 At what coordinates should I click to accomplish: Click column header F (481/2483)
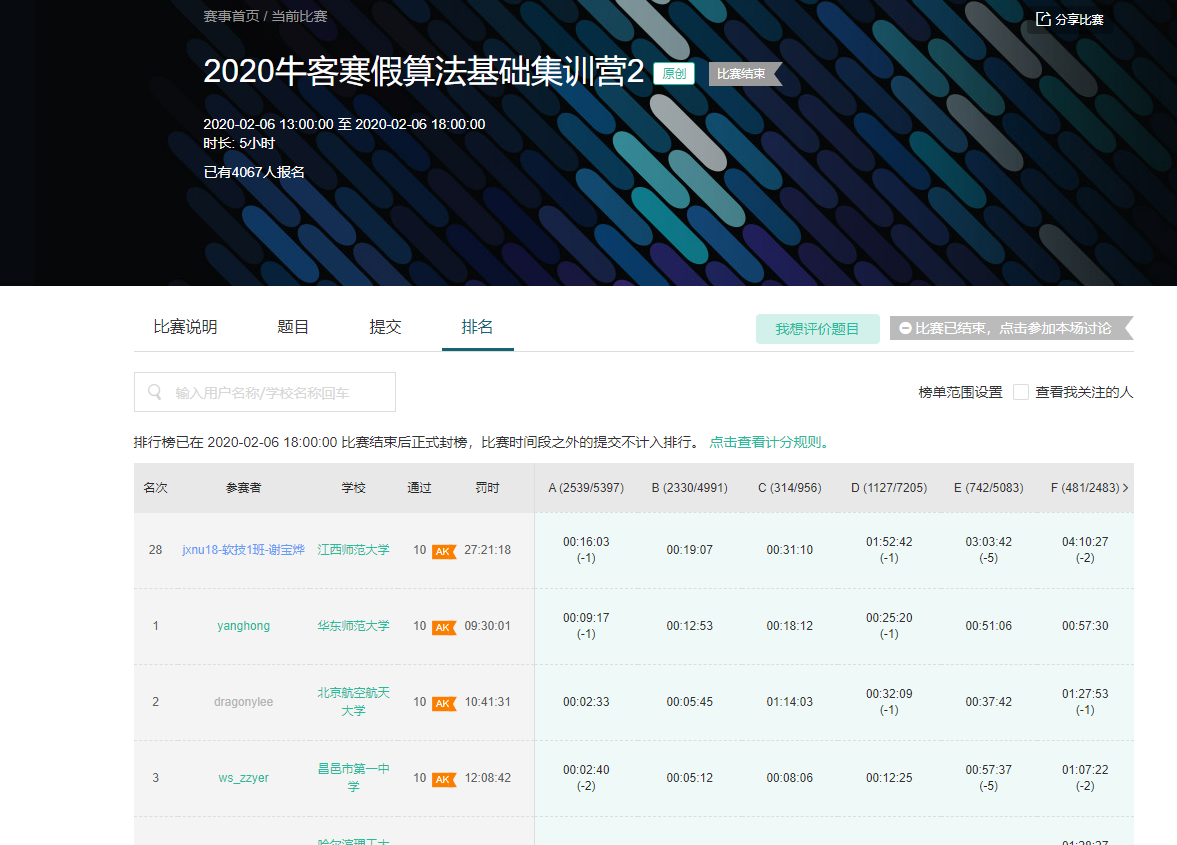[1085, 488]
